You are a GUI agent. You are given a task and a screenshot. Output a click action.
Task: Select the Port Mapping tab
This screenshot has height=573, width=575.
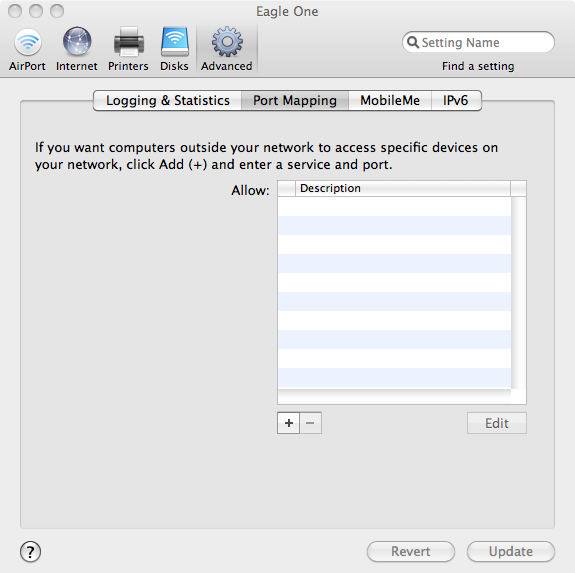(x=295, y=100)
